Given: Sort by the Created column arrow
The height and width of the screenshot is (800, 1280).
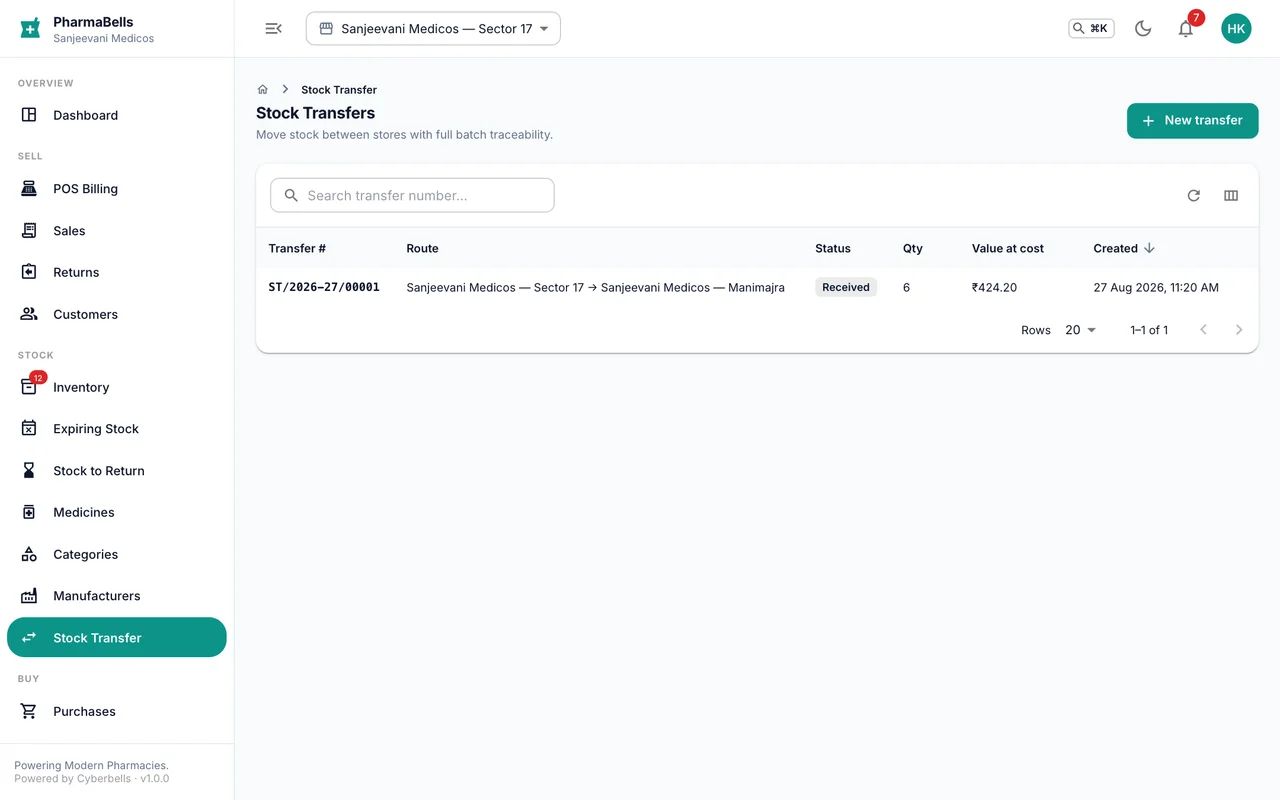Looking at the screenshot, I should coord(1149,248).
